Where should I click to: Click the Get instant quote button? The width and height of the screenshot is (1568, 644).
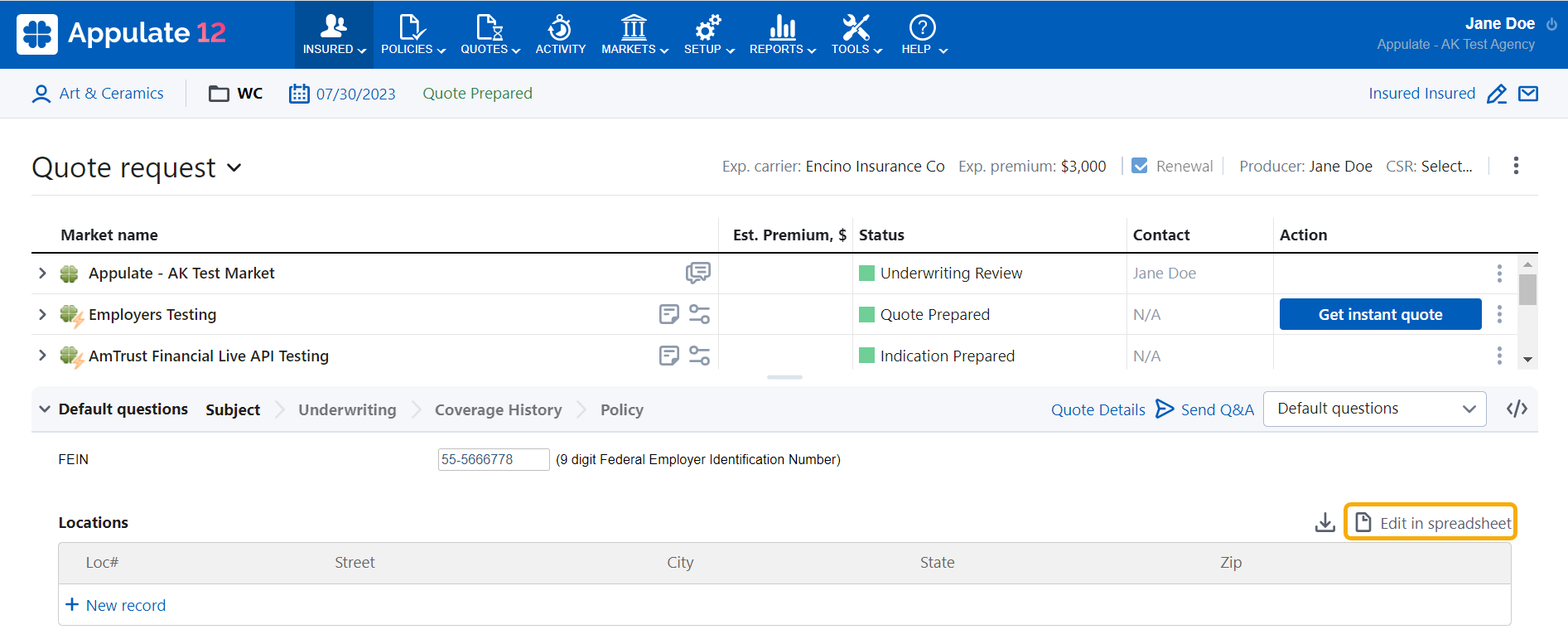(x=1380, y=314)
